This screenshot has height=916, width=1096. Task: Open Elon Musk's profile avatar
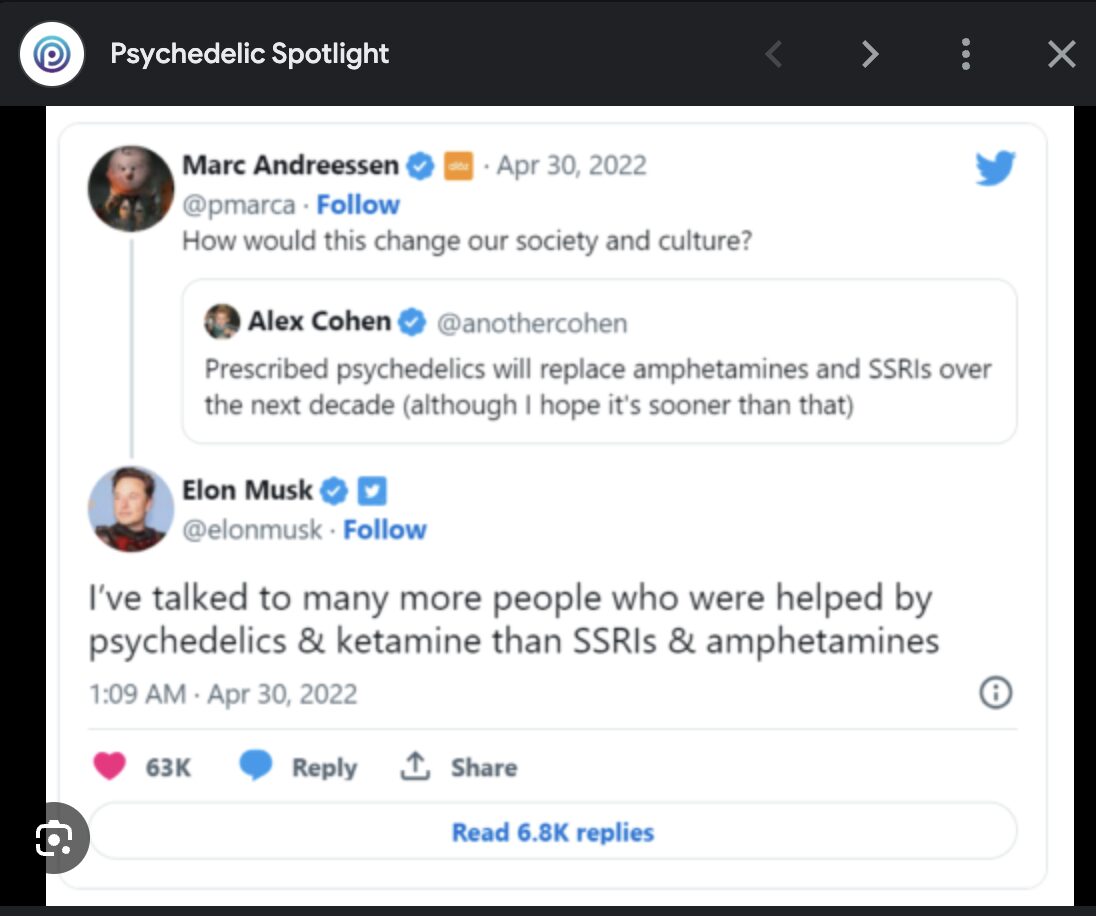click(x=131, y=509)
